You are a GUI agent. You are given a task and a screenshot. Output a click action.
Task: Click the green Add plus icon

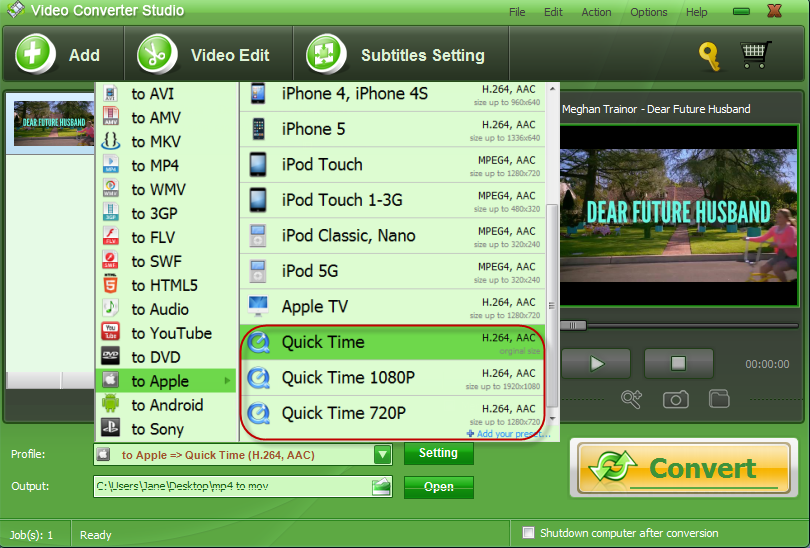click(x=36, y=55)
